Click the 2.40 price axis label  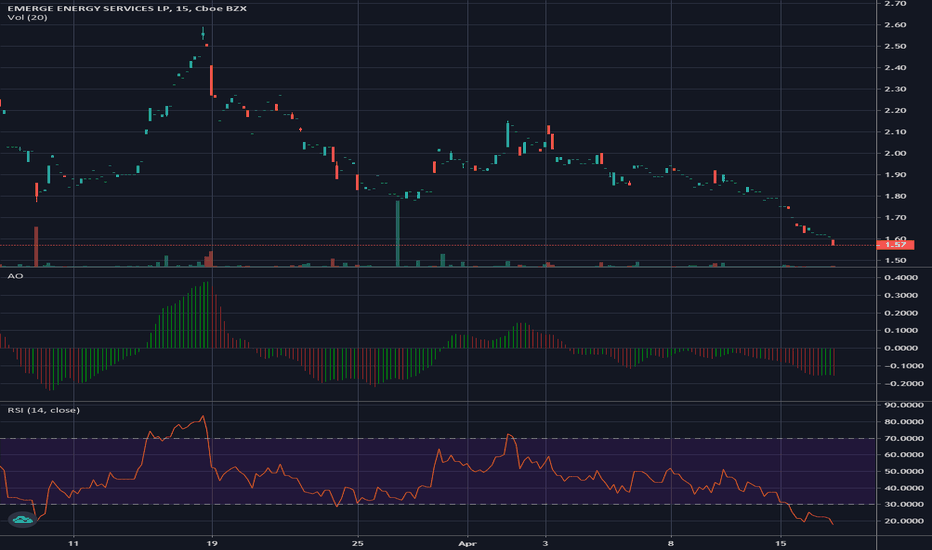click(895, 68)
